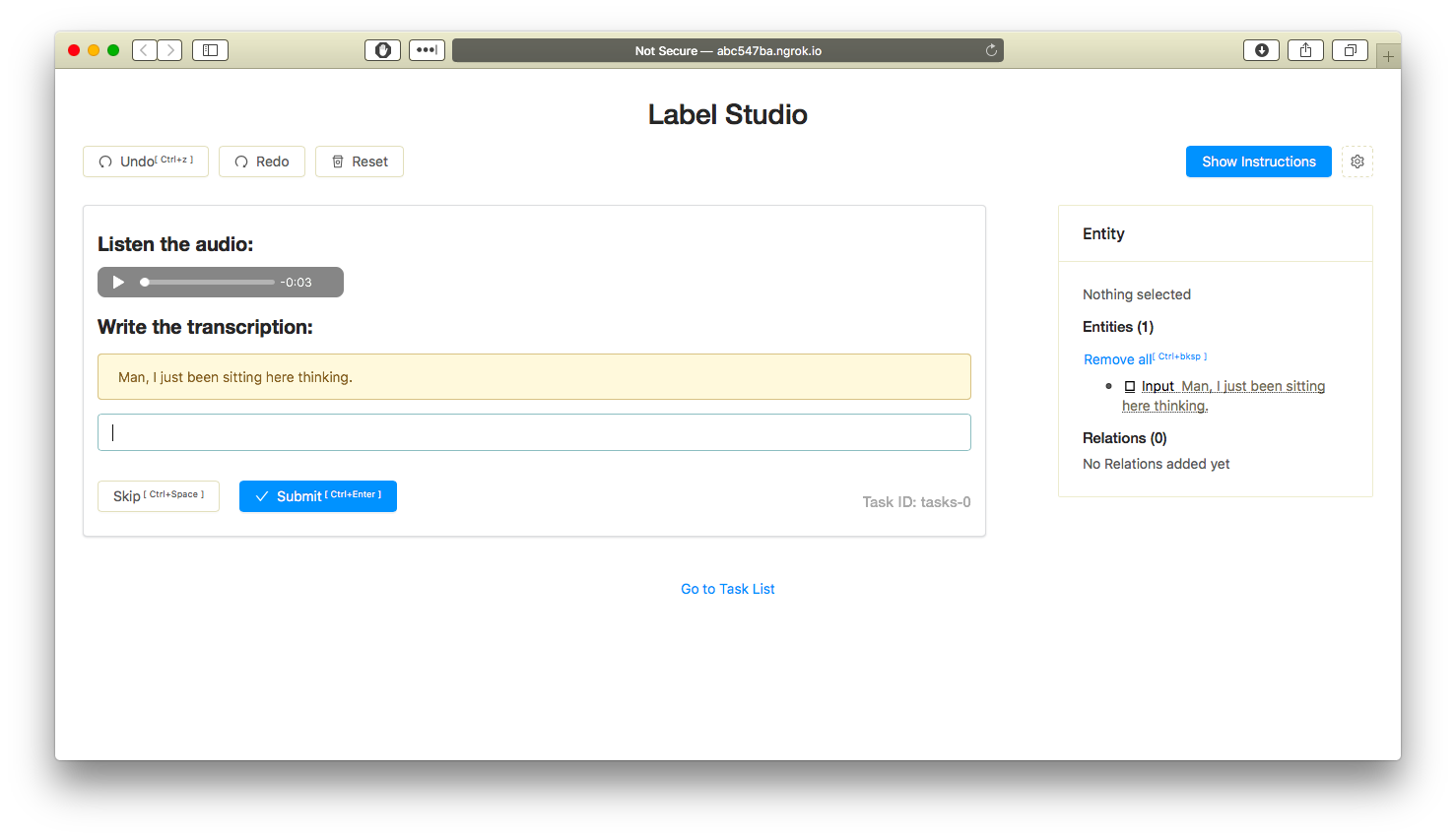The width and height of the screenshot is (1456, 839).
Task: Check the Input entity checkbox
Action: pos(1129,386)
